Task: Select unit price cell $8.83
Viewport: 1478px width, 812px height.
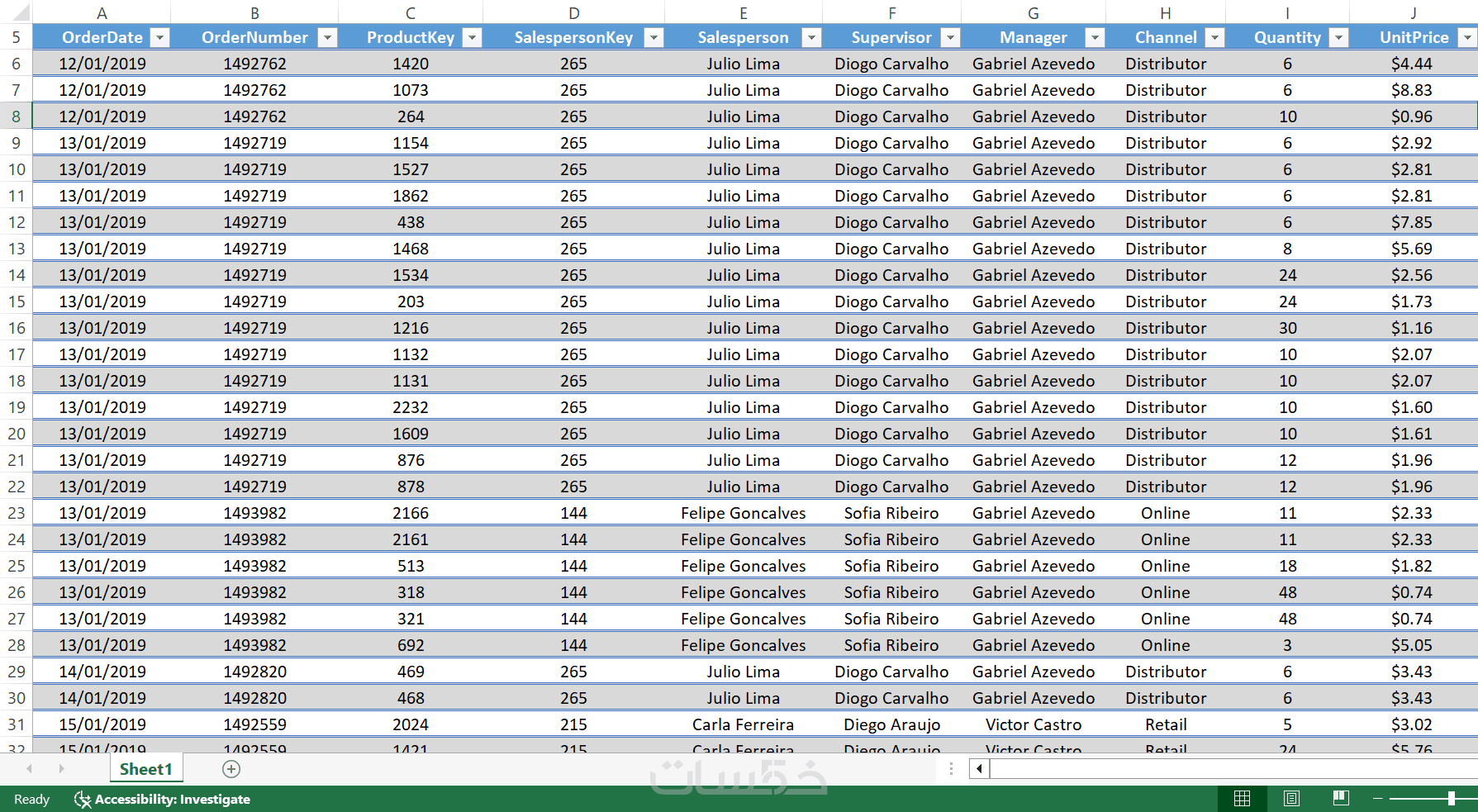Action: [x=1412, y=90]
